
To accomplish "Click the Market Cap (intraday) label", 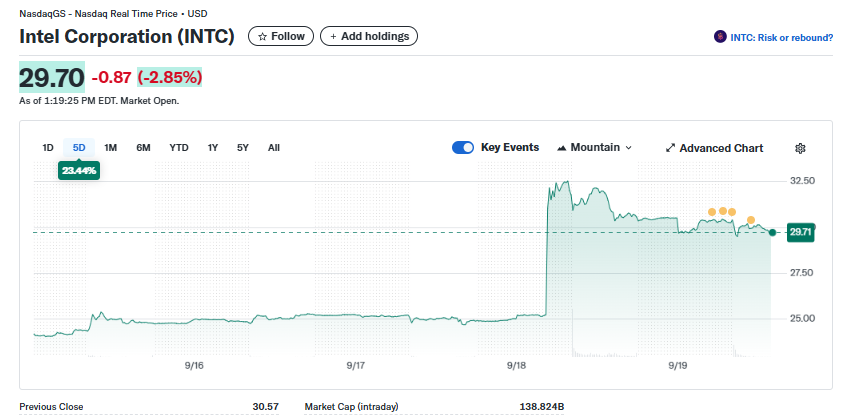I will (351, 407).
